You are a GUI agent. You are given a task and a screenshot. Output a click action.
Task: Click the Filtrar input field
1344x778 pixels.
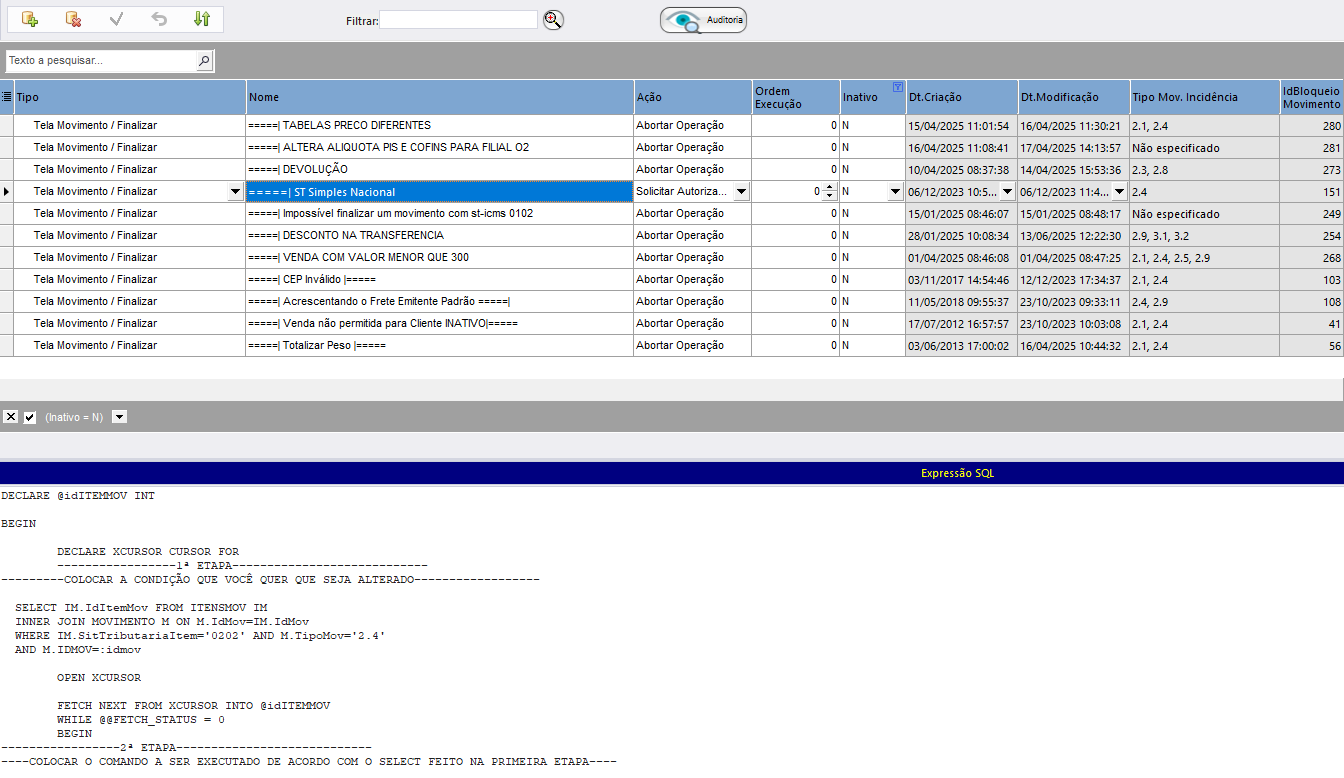(x=458, y=20)
